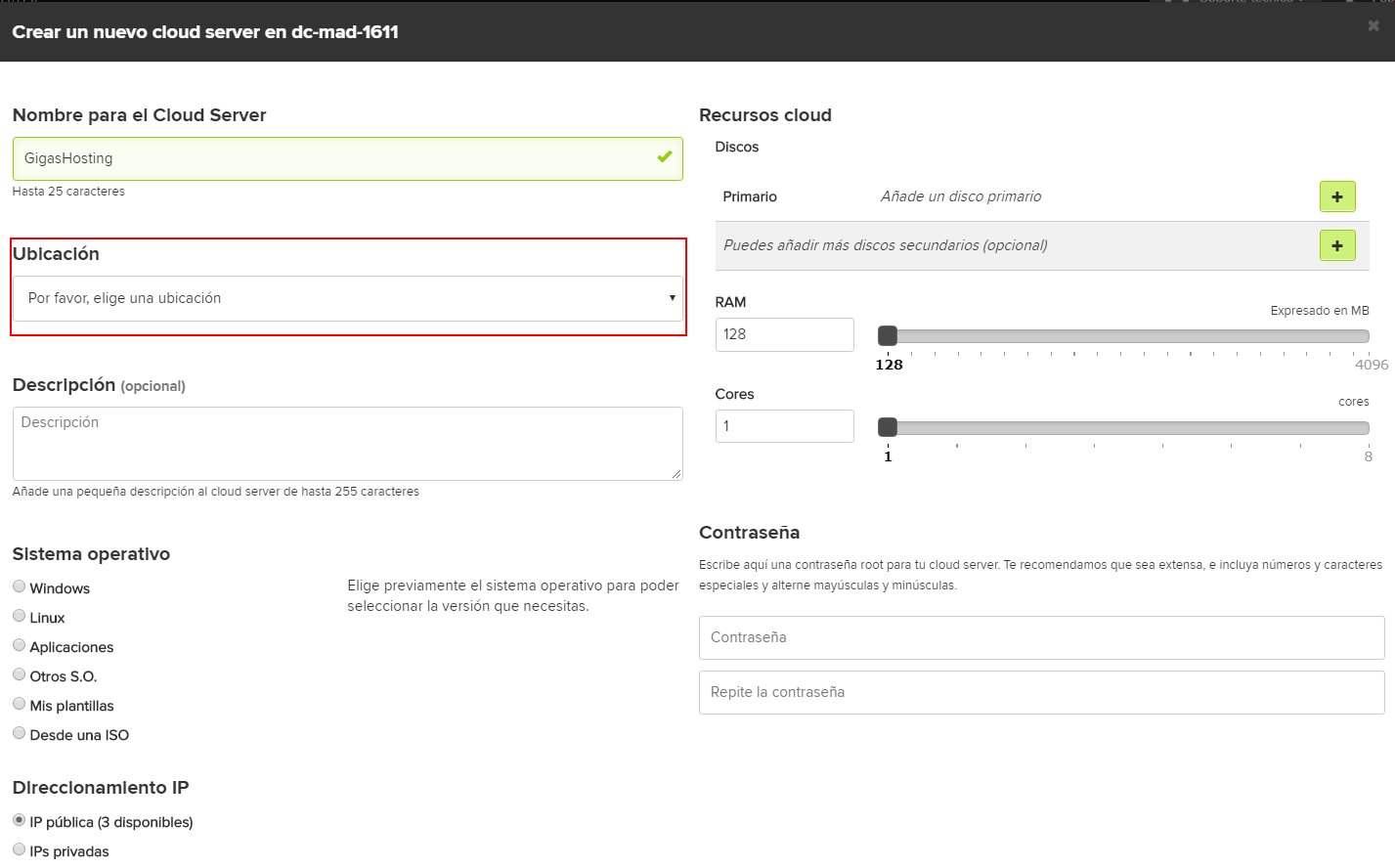This screenshot has height=868, width=1395.
Task: Click the RAM value field showing 128
Action: click(x=784, y=334)
